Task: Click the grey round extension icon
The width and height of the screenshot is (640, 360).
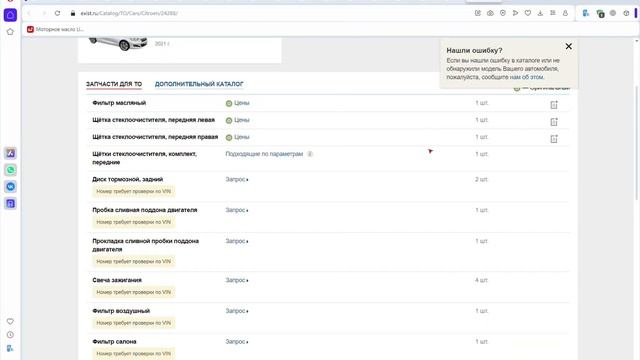Action: click(613, 13)
